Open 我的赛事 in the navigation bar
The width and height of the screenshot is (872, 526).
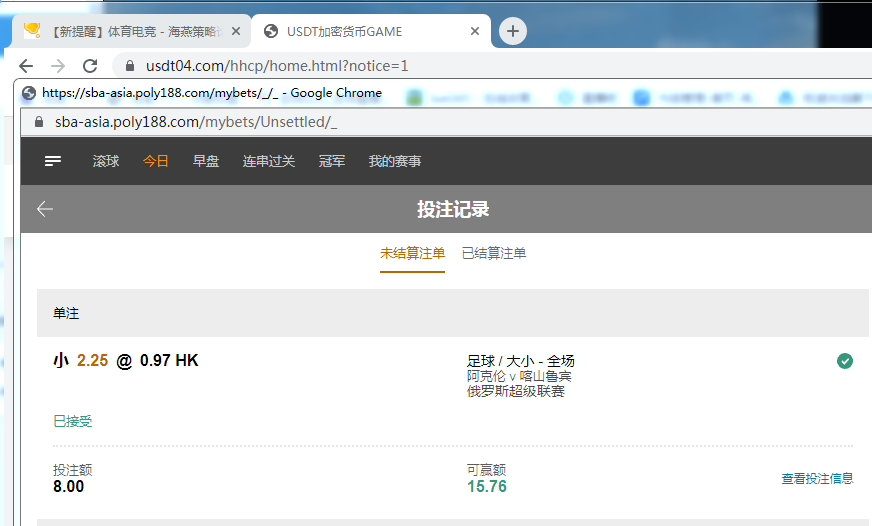[395, 161]
